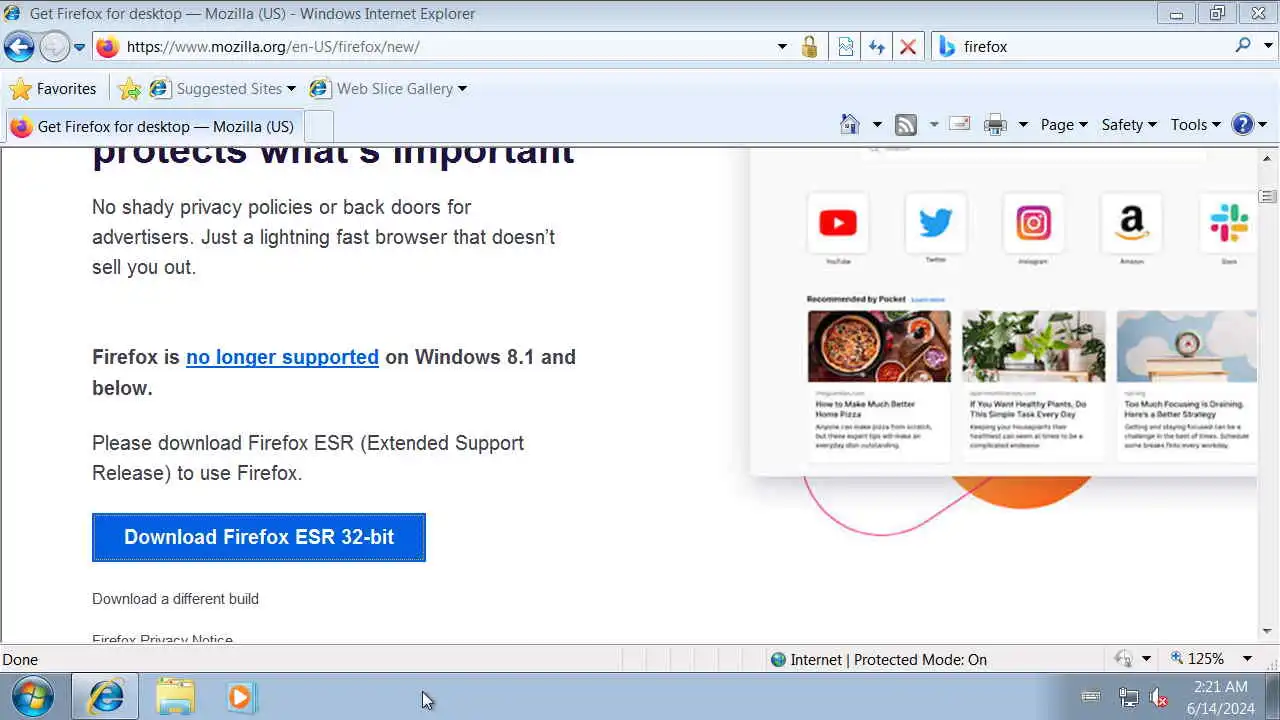Click the YouTube shortcut tile
This screenshot has width=1280, height=720.
(837, 223)
